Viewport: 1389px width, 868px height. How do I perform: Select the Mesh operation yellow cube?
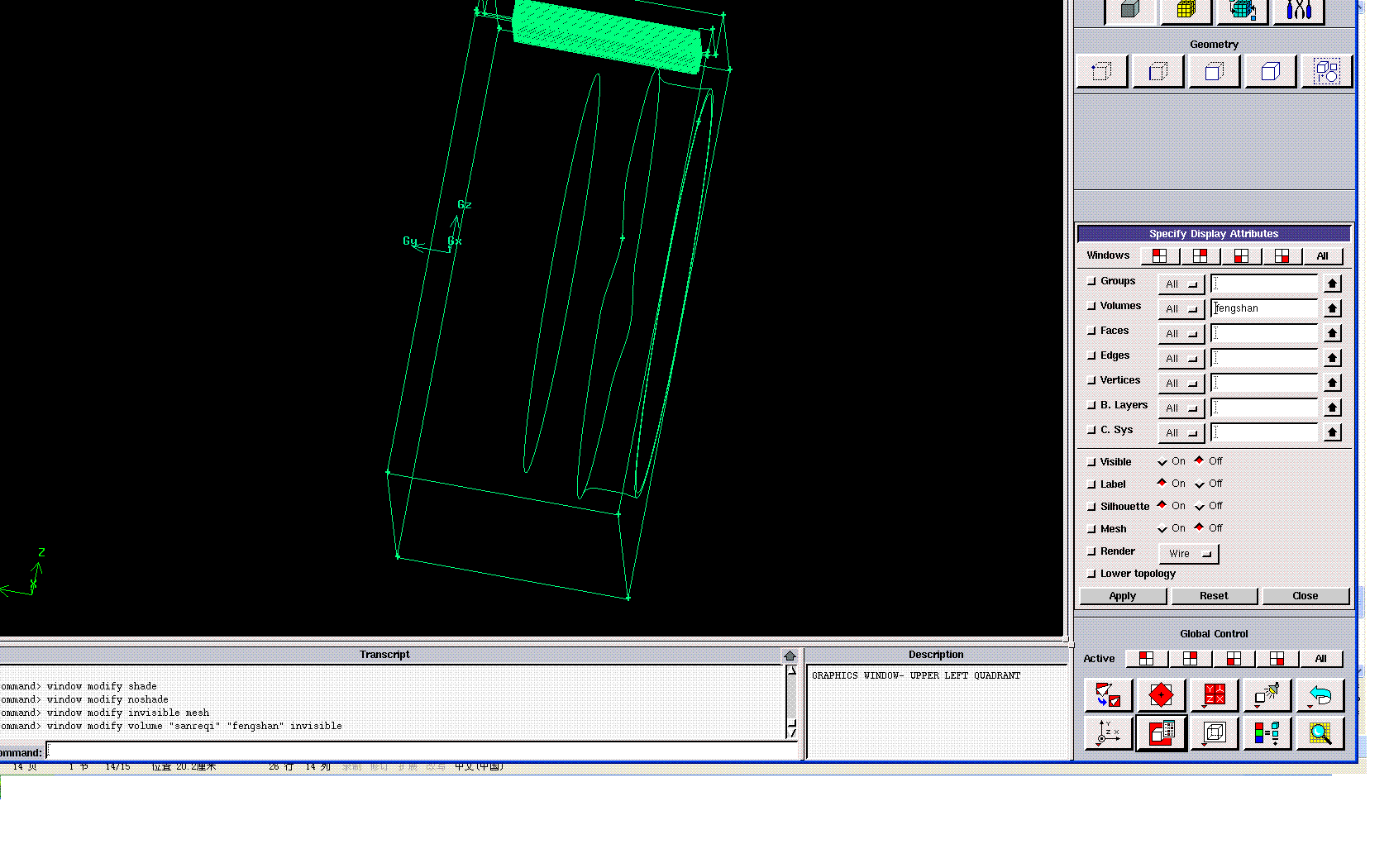click(1186, 11)
